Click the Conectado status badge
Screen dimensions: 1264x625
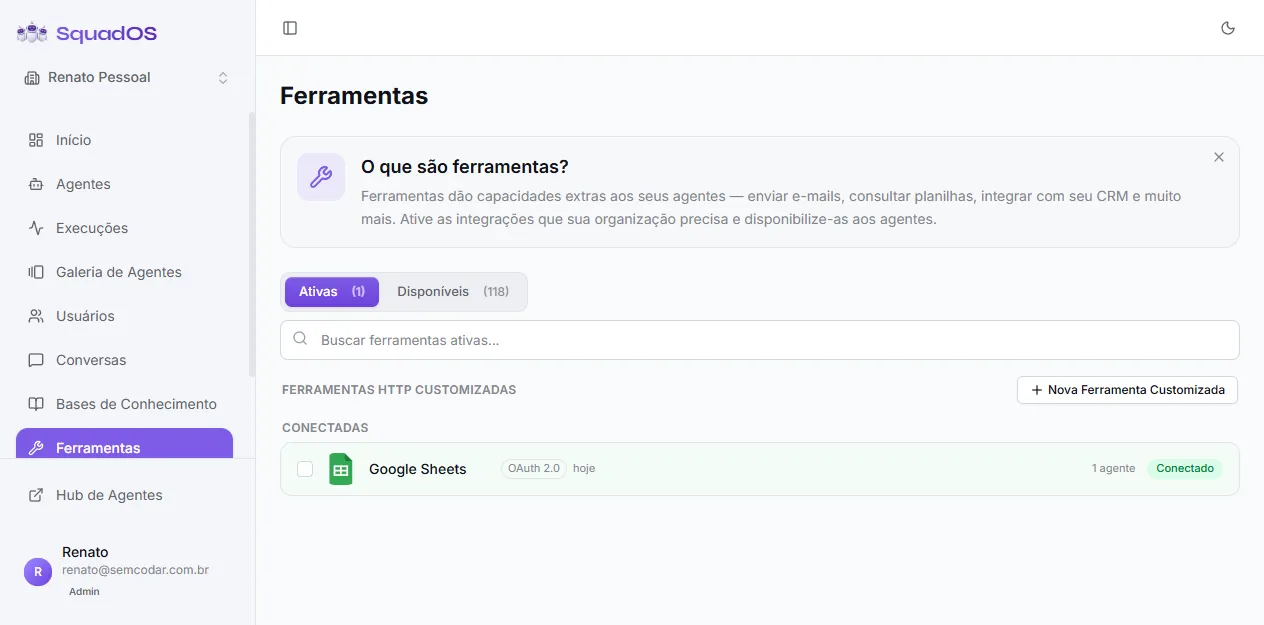(1185, 468)
